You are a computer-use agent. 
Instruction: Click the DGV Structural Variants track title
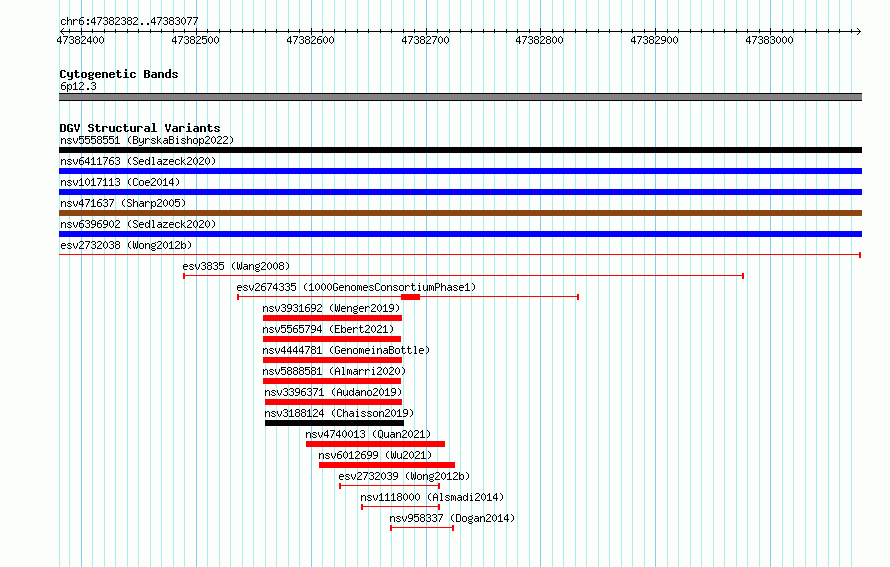[x=140, y=128]
